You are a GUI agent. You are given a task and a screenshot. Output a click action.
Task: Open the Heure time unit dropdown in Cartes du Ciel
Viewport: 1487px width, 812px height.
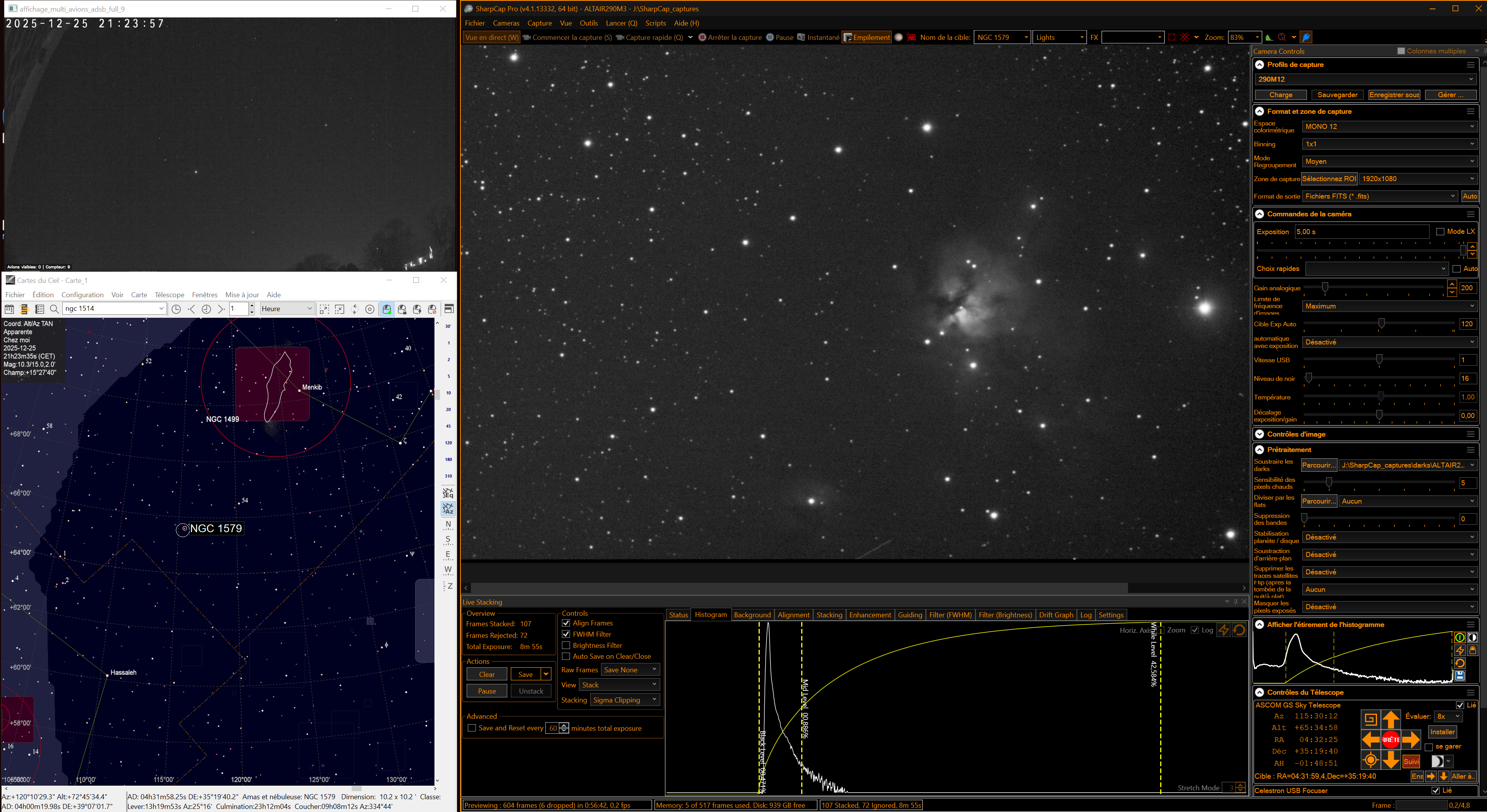point(287,309)
